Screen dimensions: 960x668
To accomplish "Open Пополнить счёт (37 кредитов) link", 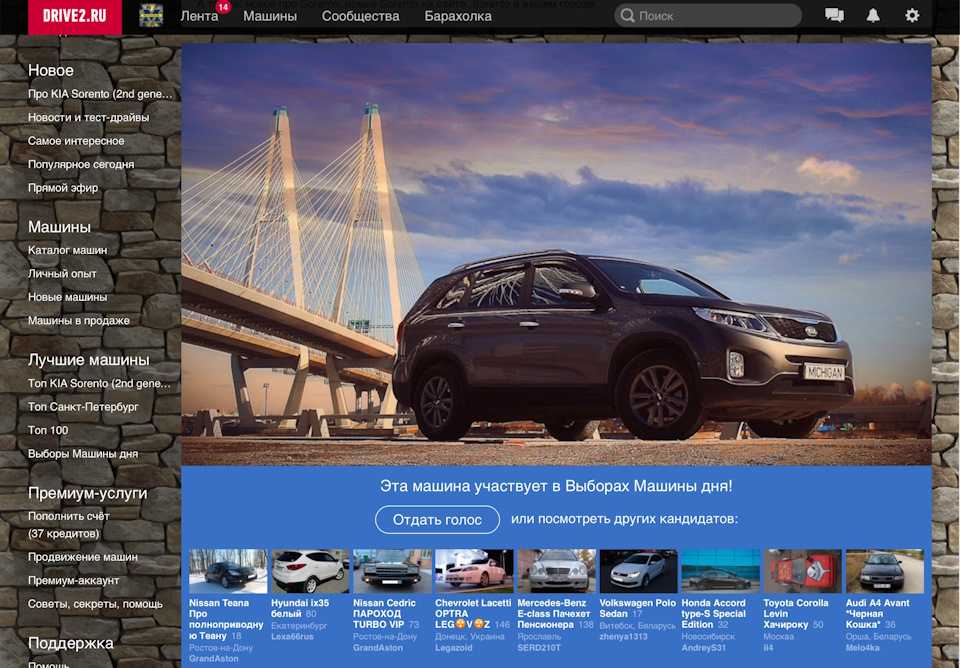I will click(x=69, y=525).
